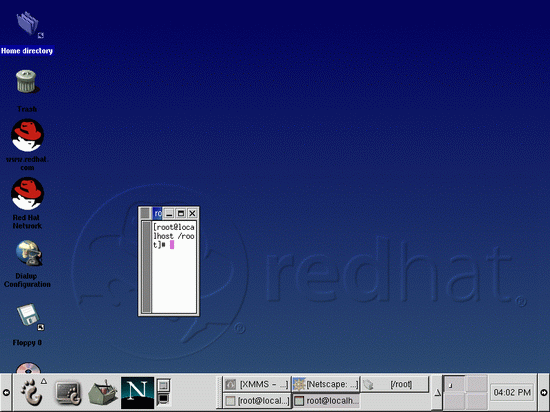This screenshot has height=412, width=550.
Task: Switch to the top-right workspace in pager
Action: point(476,384)
